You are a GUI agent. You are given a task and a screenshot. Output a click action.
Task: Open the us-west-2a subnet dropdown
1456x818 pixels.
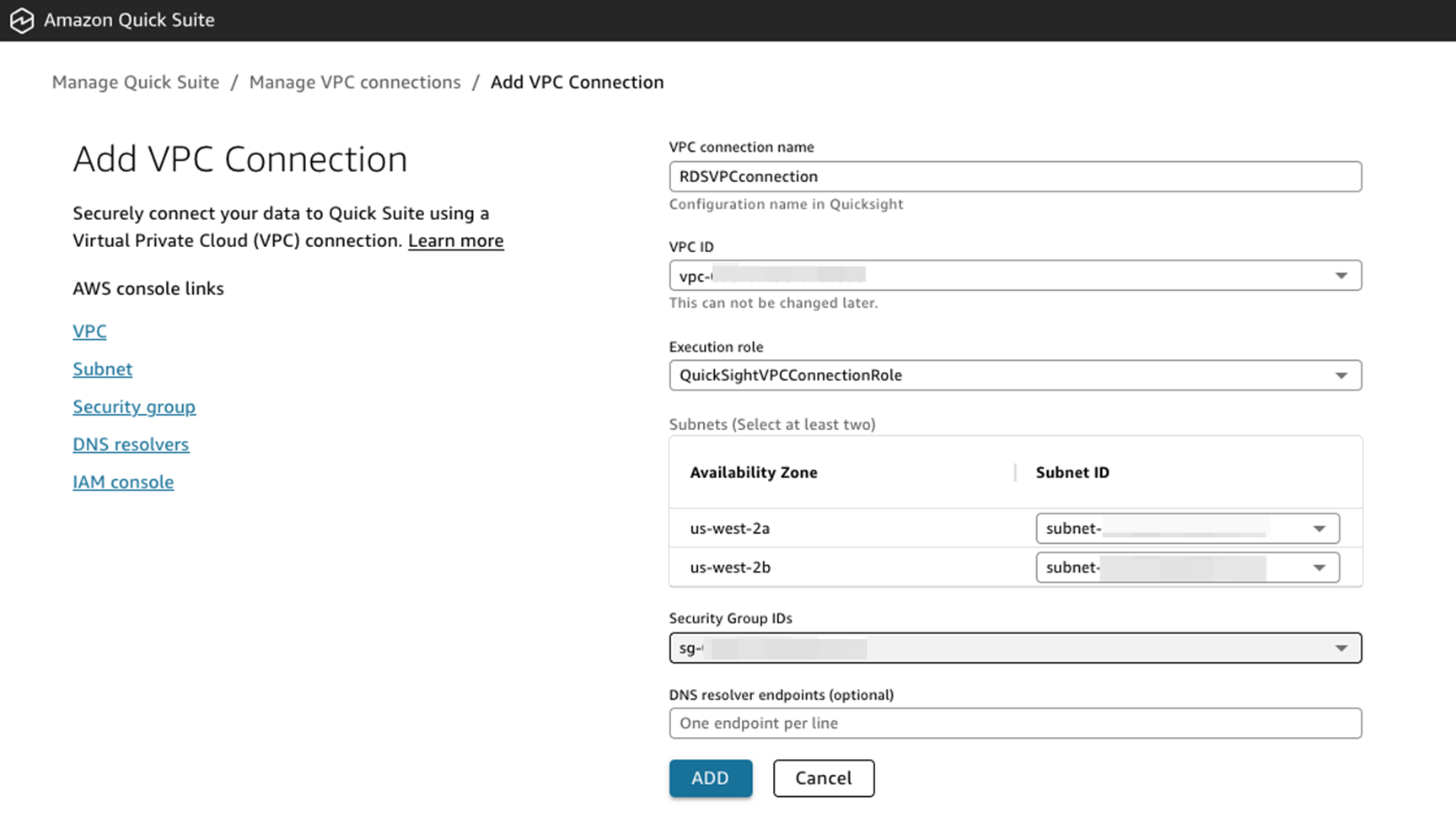(x=1186, y=529)
